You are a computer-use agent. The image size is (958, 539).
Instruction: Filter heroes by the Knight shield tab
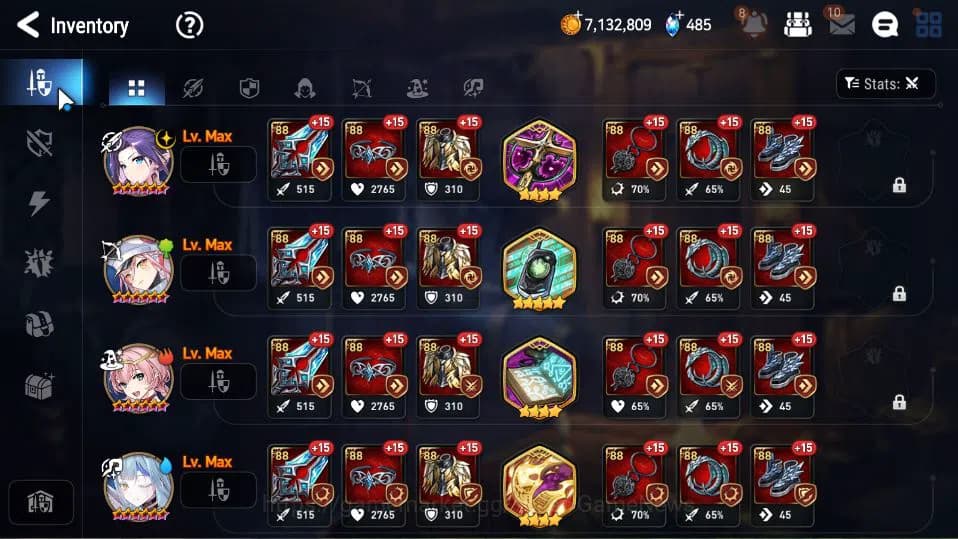tap(249, 89)
